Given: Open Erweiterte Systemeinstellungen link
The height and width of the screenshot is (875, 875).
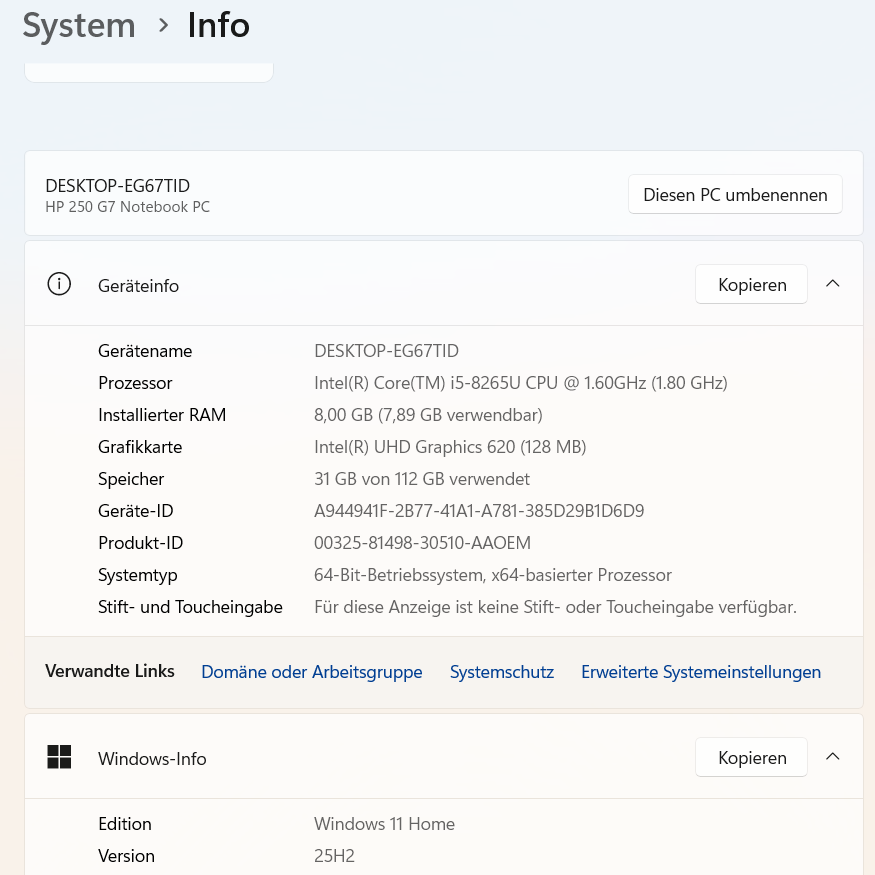Looking at the screenshot, I should click(701, 672).
